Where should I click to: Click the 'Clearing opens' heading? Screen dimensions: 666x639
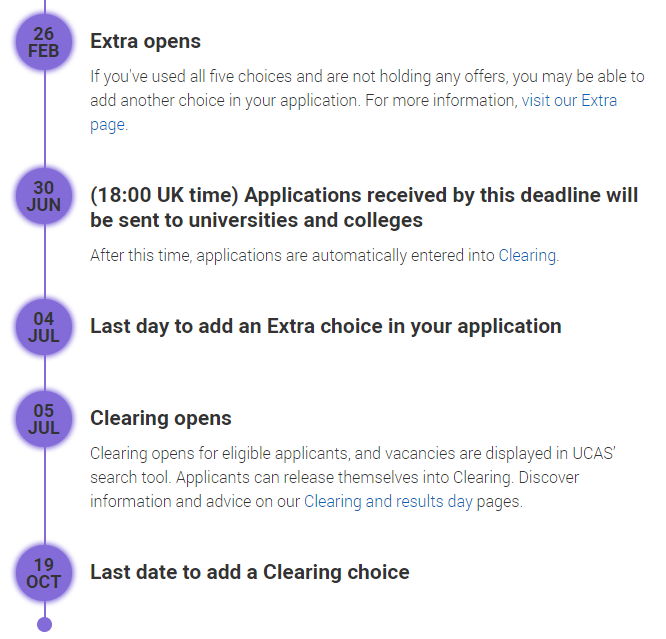point(161,418)
